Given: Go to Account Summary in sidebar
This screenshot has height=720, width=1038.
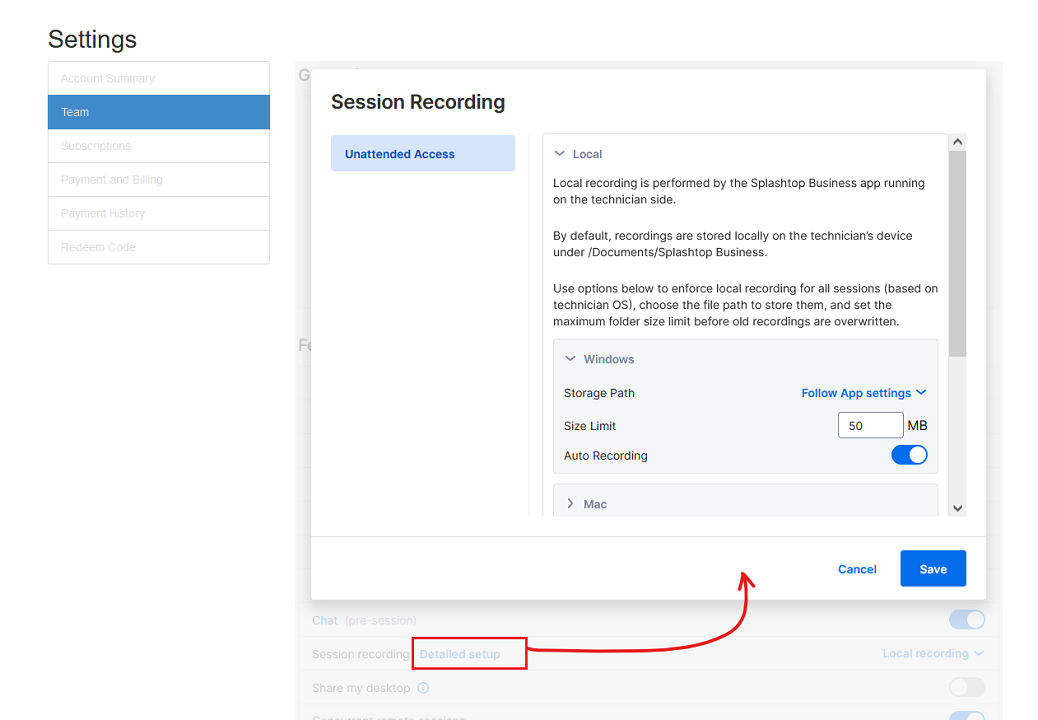Looking at the screenshot, I should pos(159,78).
